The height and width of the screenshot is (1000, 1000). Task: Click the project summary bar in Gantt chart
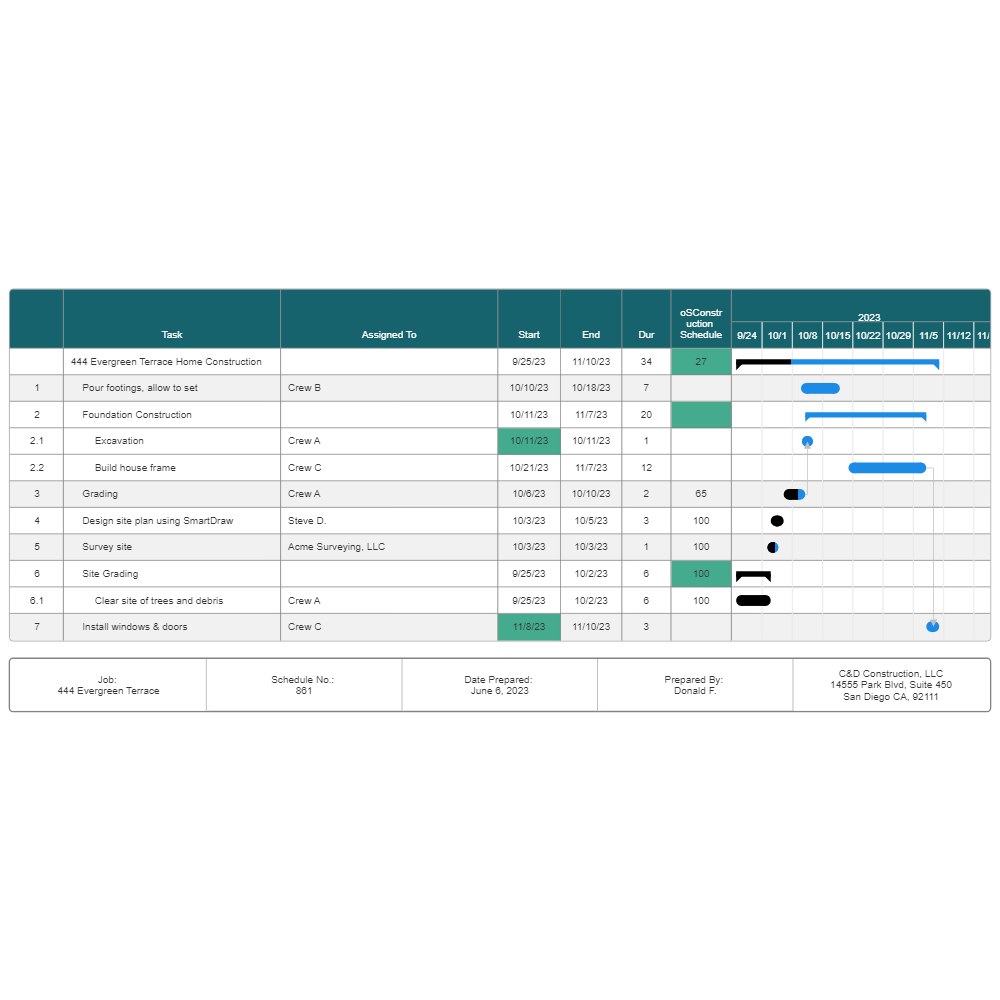(837, 364)
